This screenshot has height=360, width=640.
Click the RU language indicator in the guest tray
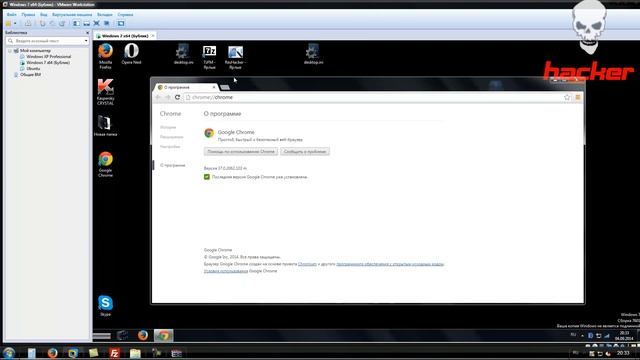(x=573, y=335)
